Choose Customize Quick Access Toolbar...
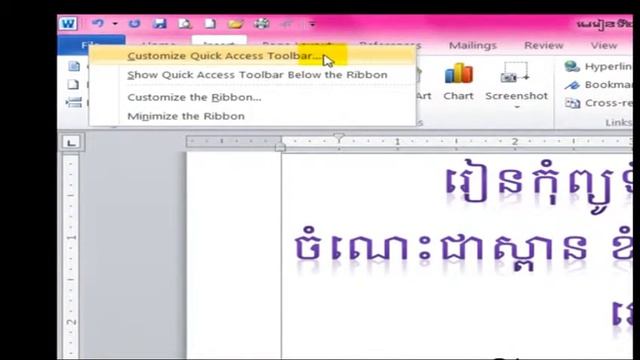Image resolution: width=640 pixels, height=360 pixels. coord(252,56)
